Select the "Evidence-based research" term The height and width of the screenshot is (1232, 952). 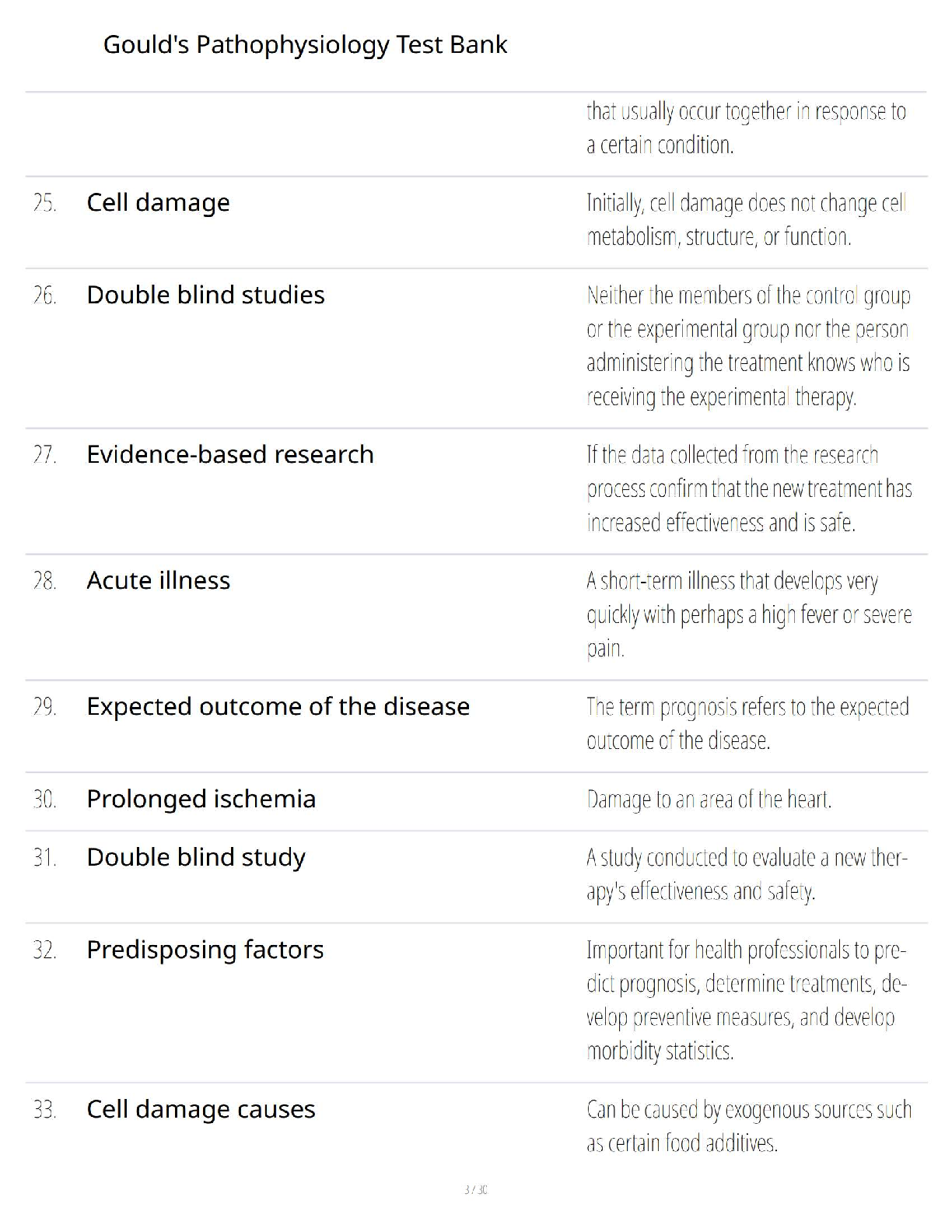point(229,454)
